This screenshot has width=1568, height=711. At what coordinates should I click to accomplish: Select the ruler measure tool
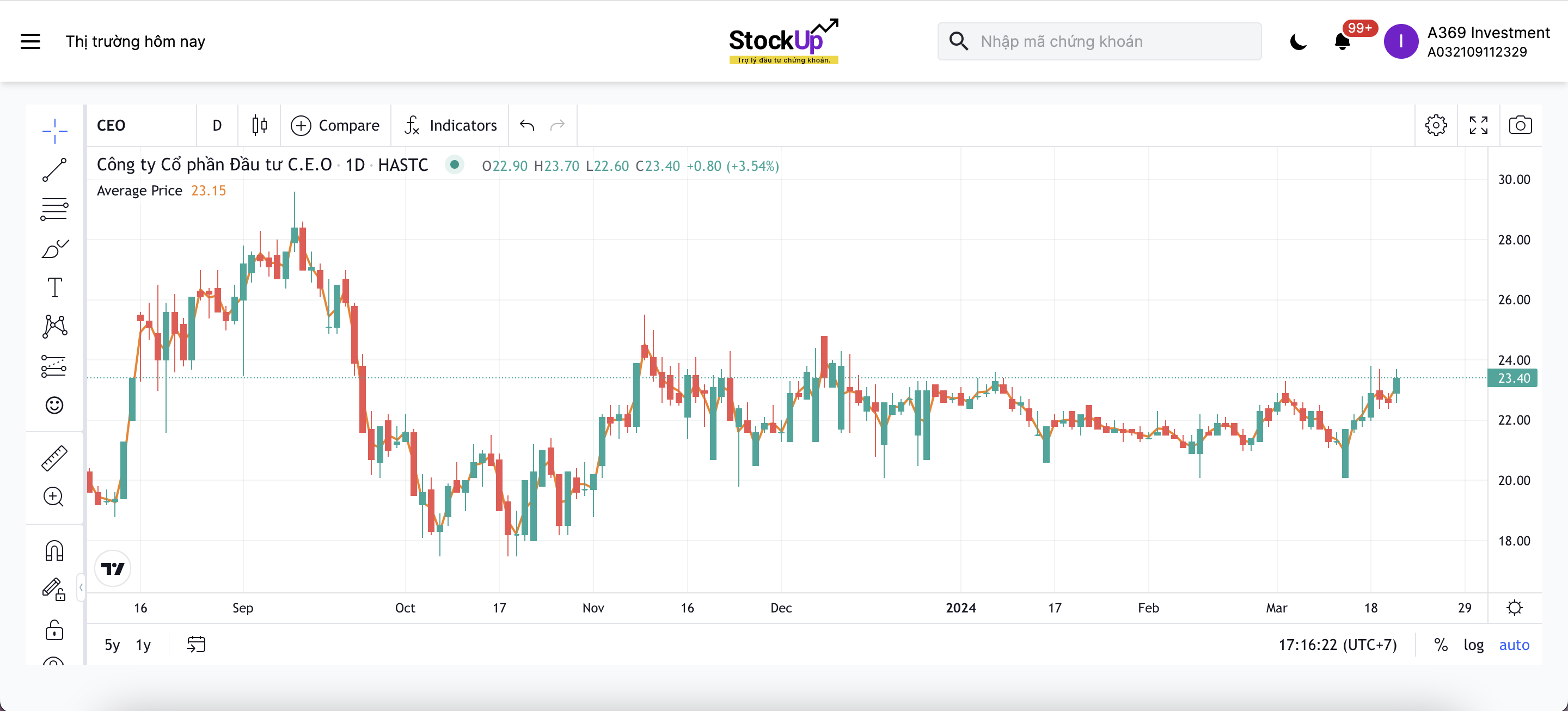coord(54,458)
